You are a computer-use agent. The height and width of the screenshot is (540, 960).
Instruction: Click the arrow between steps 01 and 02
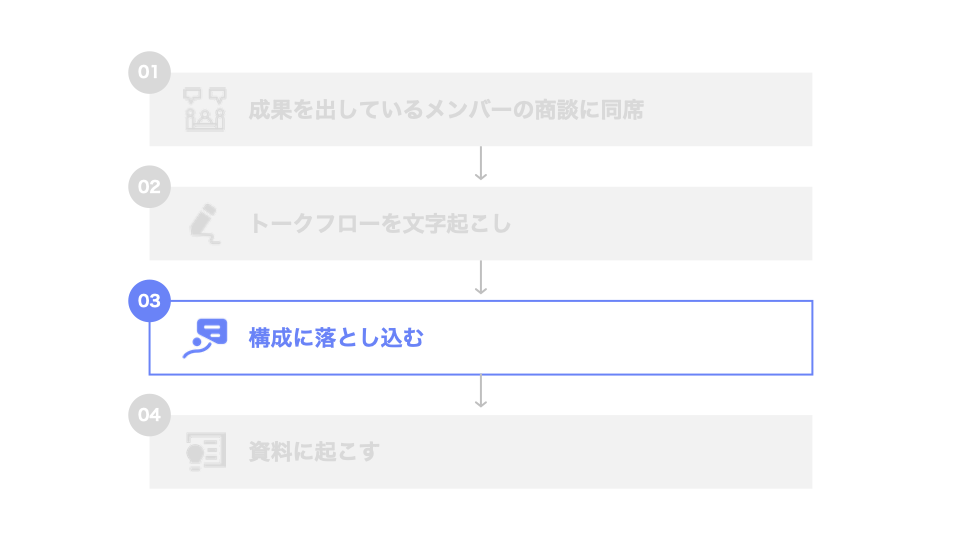click(481, 164)
